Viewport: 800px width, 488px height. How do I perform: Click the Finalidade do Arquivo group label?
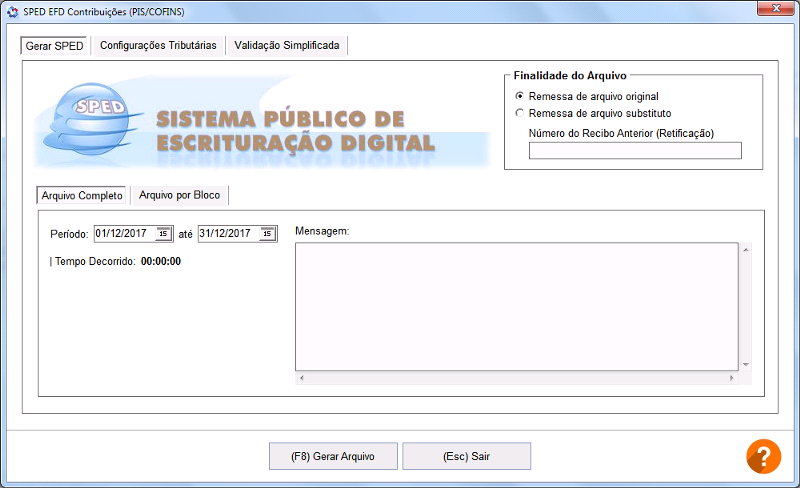click(x=570, y=76)
